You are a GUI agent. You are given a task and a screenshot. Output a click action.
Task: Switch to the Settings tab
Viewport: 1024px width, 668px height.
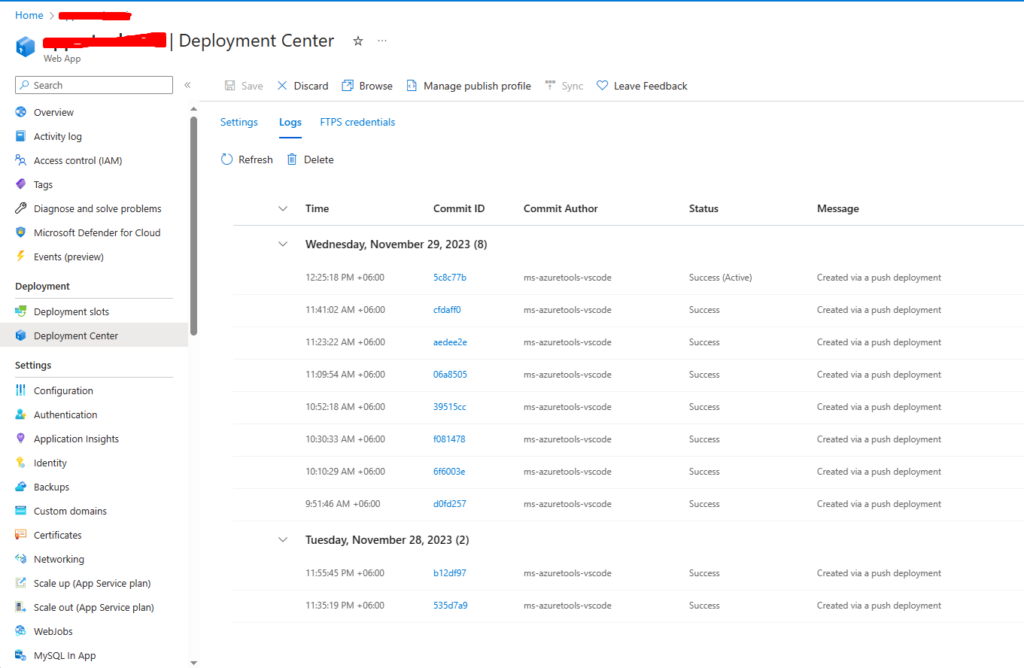click(x=239, y=122)
